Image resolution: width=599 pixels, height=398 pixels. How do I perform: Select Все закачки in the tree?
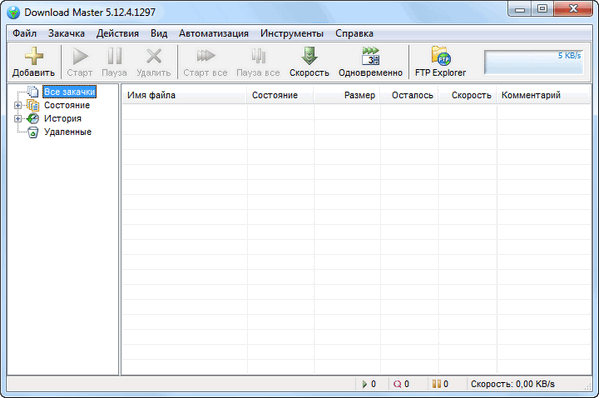point(69,92)
